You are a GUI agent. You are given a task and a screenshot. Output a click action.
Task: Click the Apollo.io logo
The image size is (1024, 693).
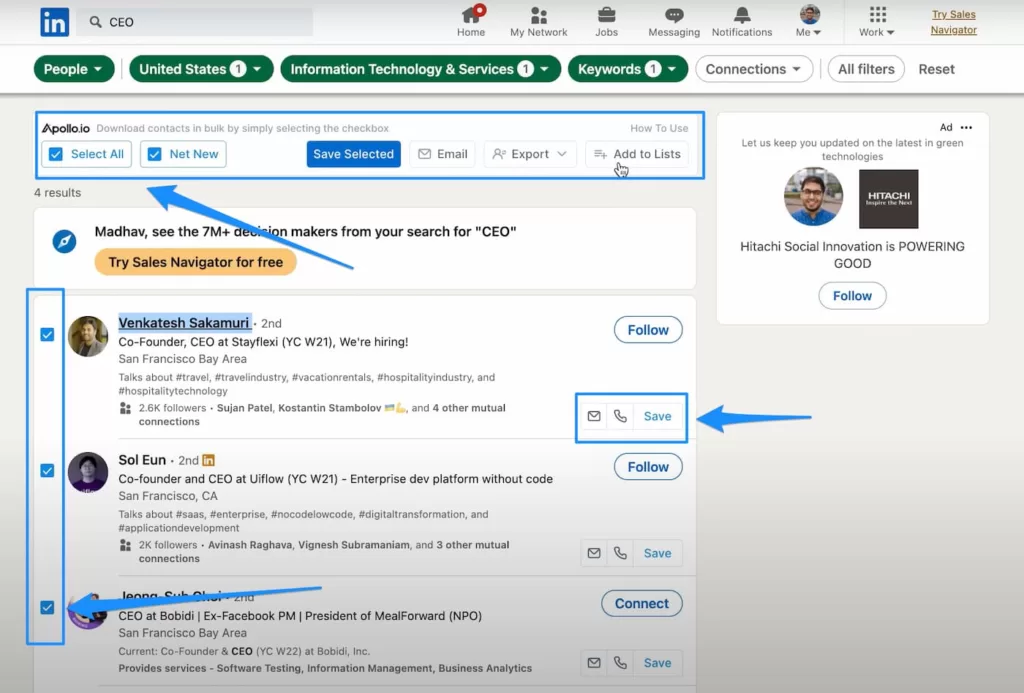pos(66,128)
